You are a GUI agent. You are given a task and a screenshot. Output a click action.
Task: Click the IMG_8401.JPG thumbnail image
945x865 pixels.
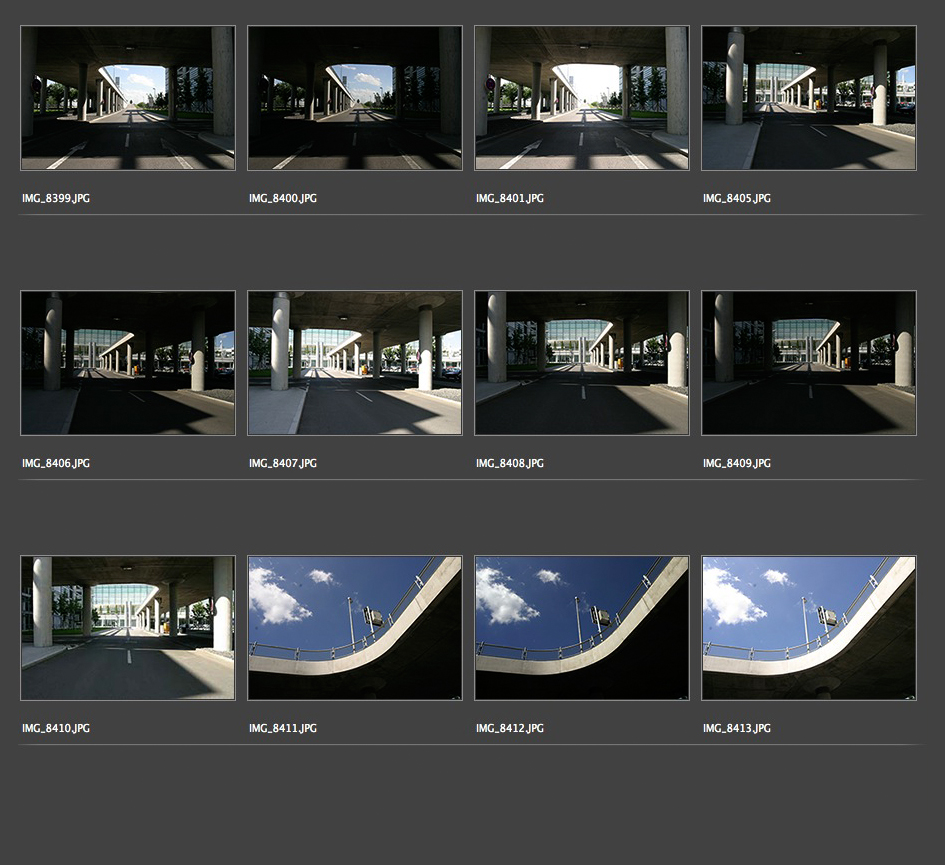coord(581,98)
